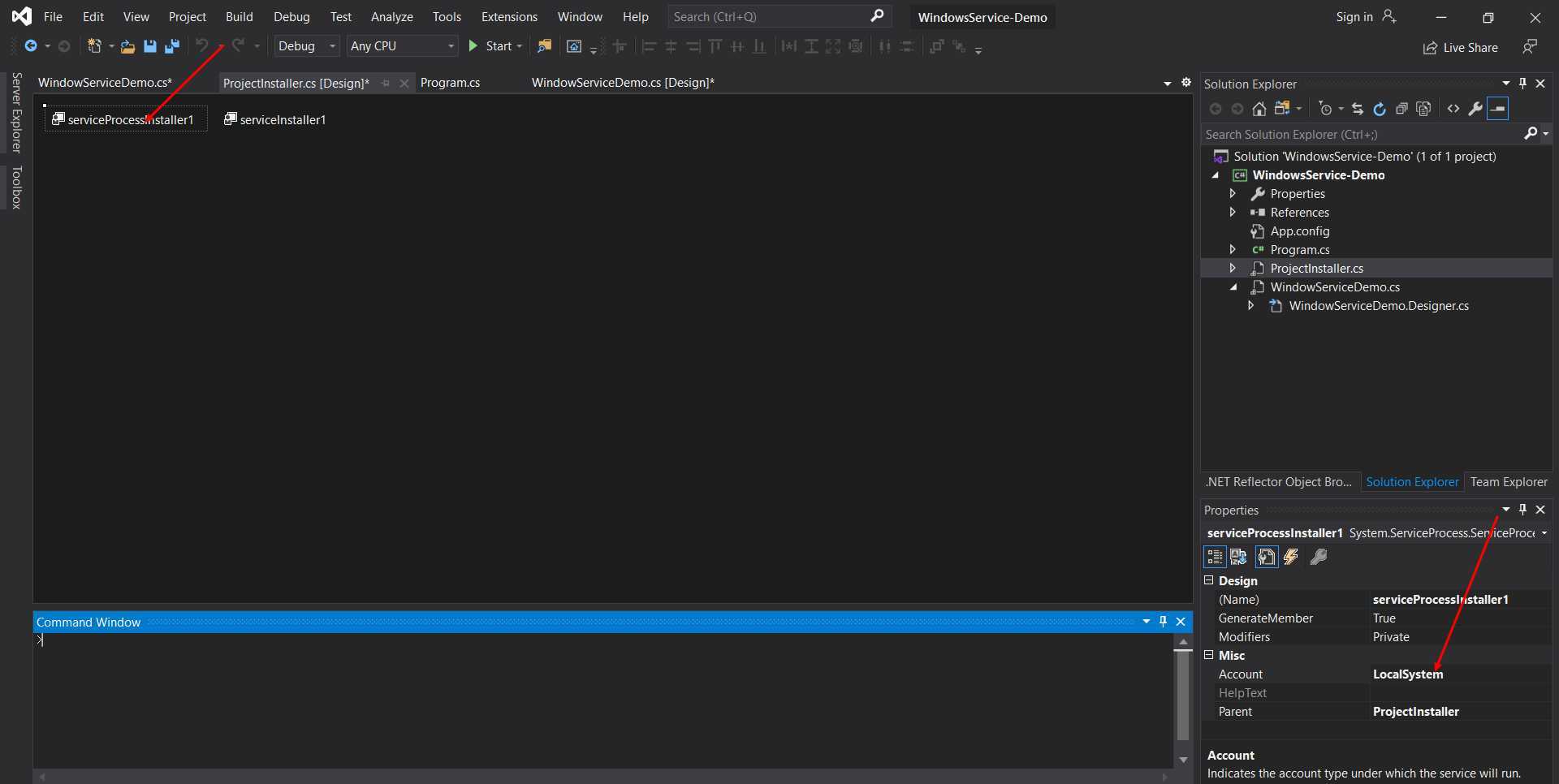This screenshot has height=784, width=1559.
Task: Collapse the WindowServiceDemo.cs node
Action: (1233, 287)
